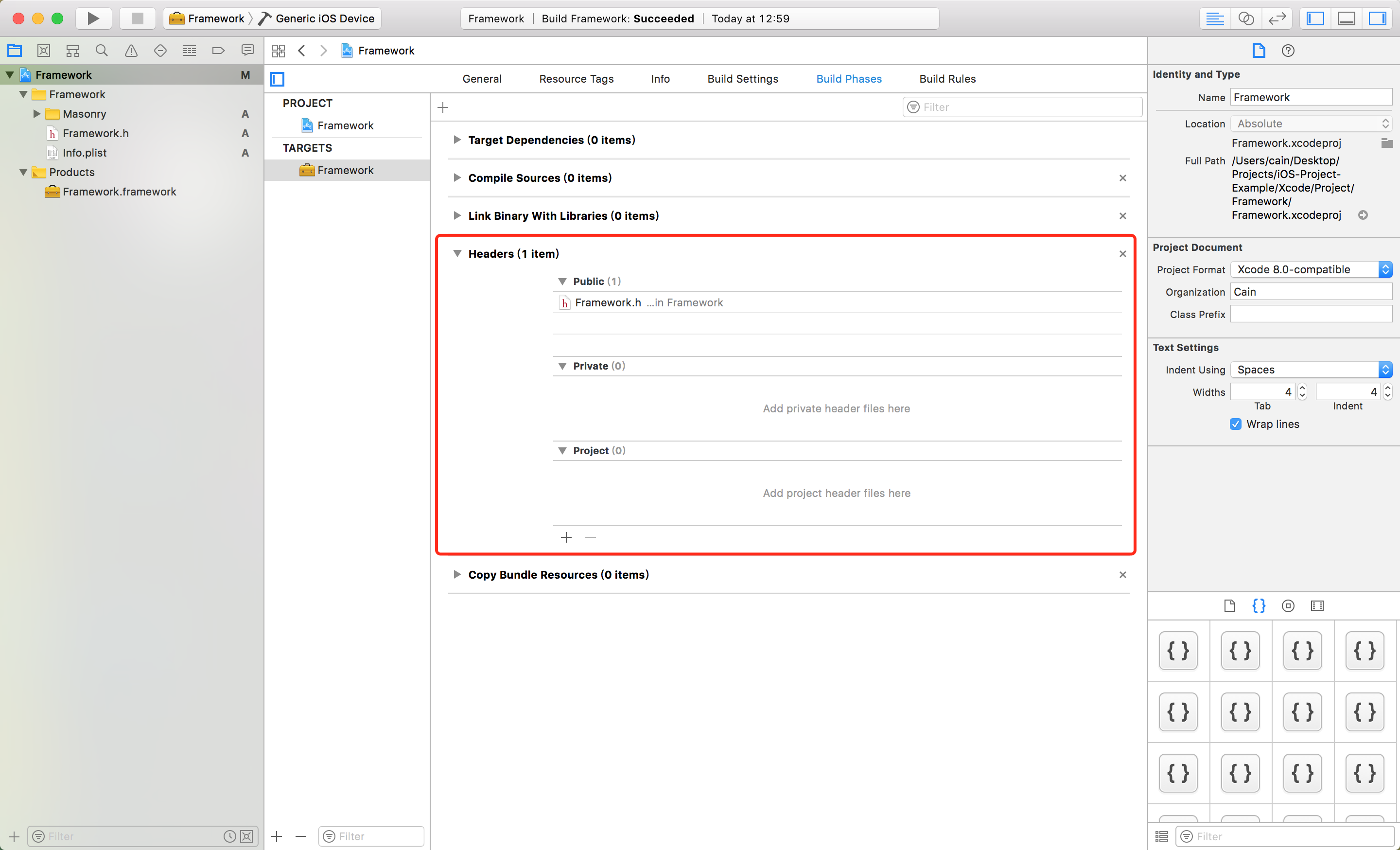The width and height of the screenshot is (1400, 850).
Task: Click the related items grid icon
Action: click(279, 51)
